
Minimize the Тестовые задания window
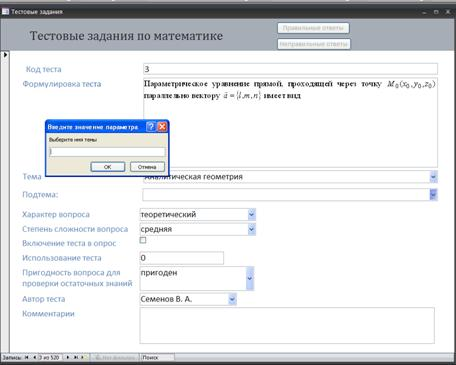pos(424,12)
